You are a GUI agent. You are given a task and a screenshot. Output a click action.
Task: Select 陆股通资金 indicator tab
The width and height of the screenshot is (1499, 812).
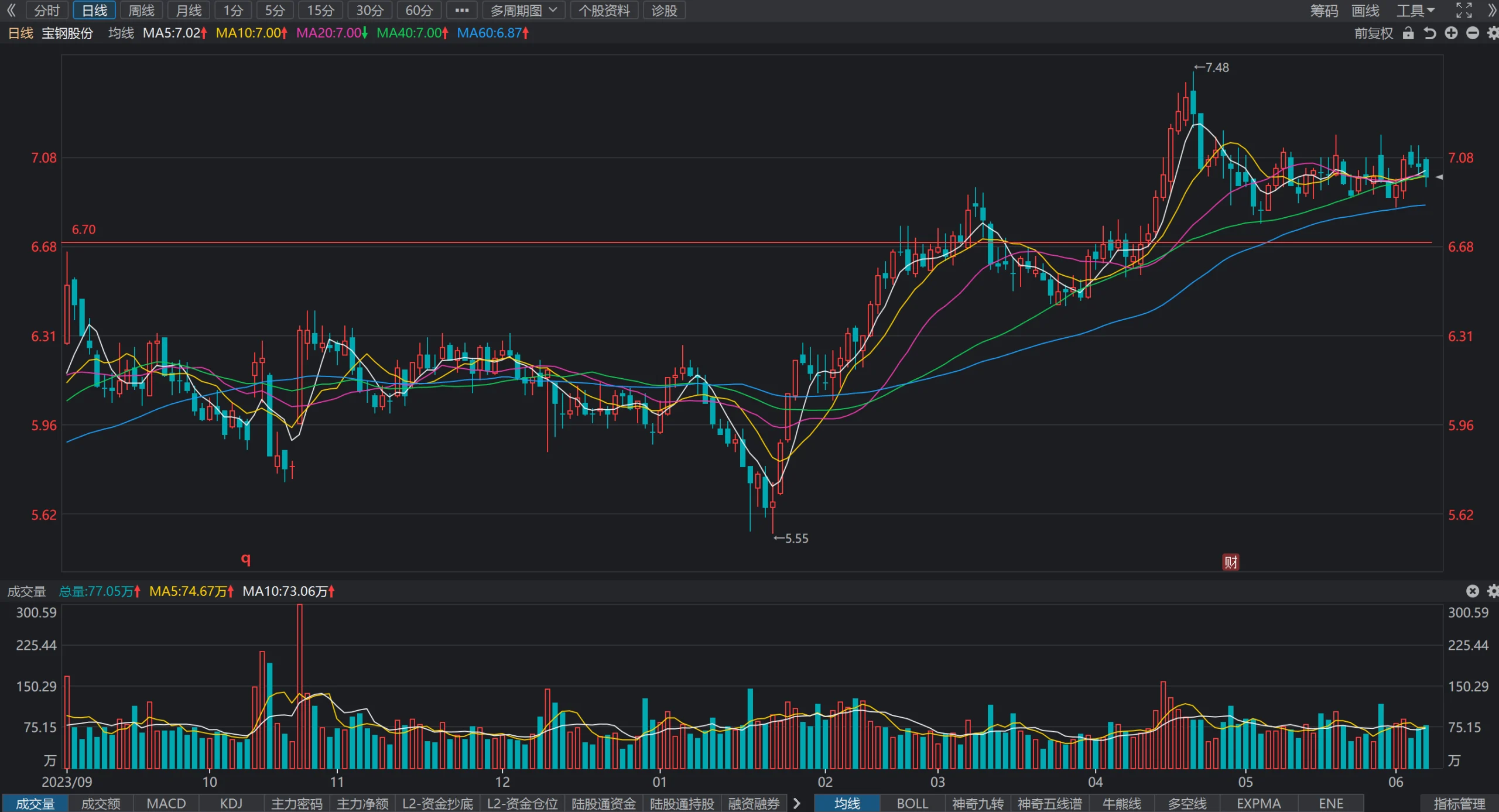click(x=604, y=804)
